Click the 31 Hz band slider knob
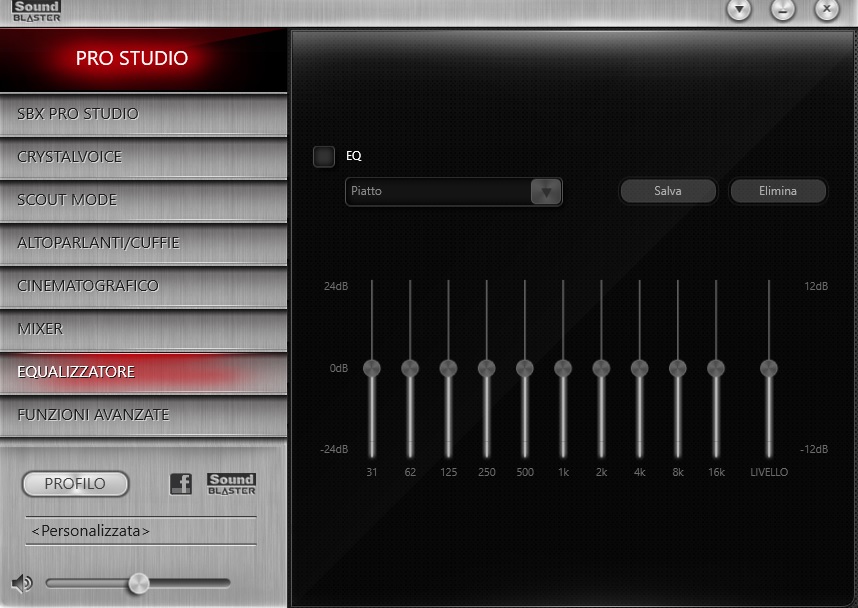This screenshot has height=608, width=858. [x=372, y=368]
